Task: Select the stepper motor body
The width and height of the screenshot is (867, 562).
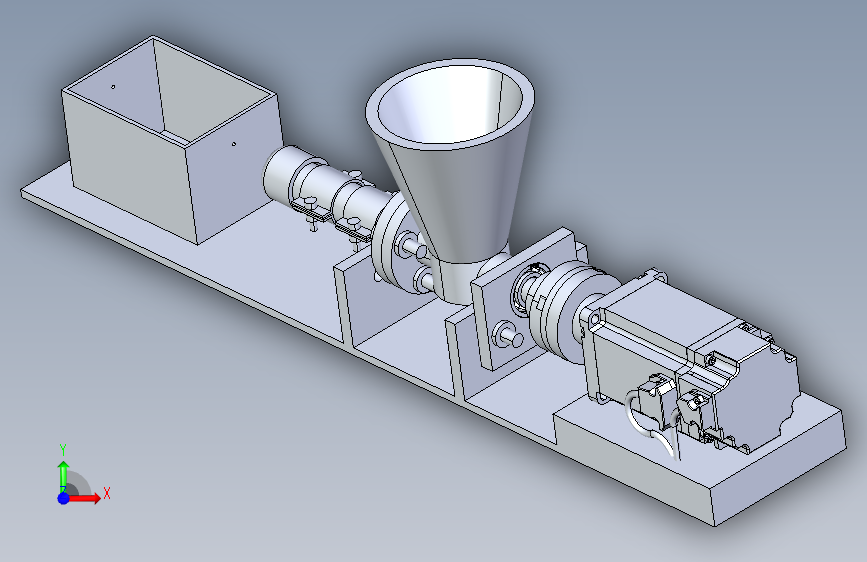Action: tap(691, 360)
